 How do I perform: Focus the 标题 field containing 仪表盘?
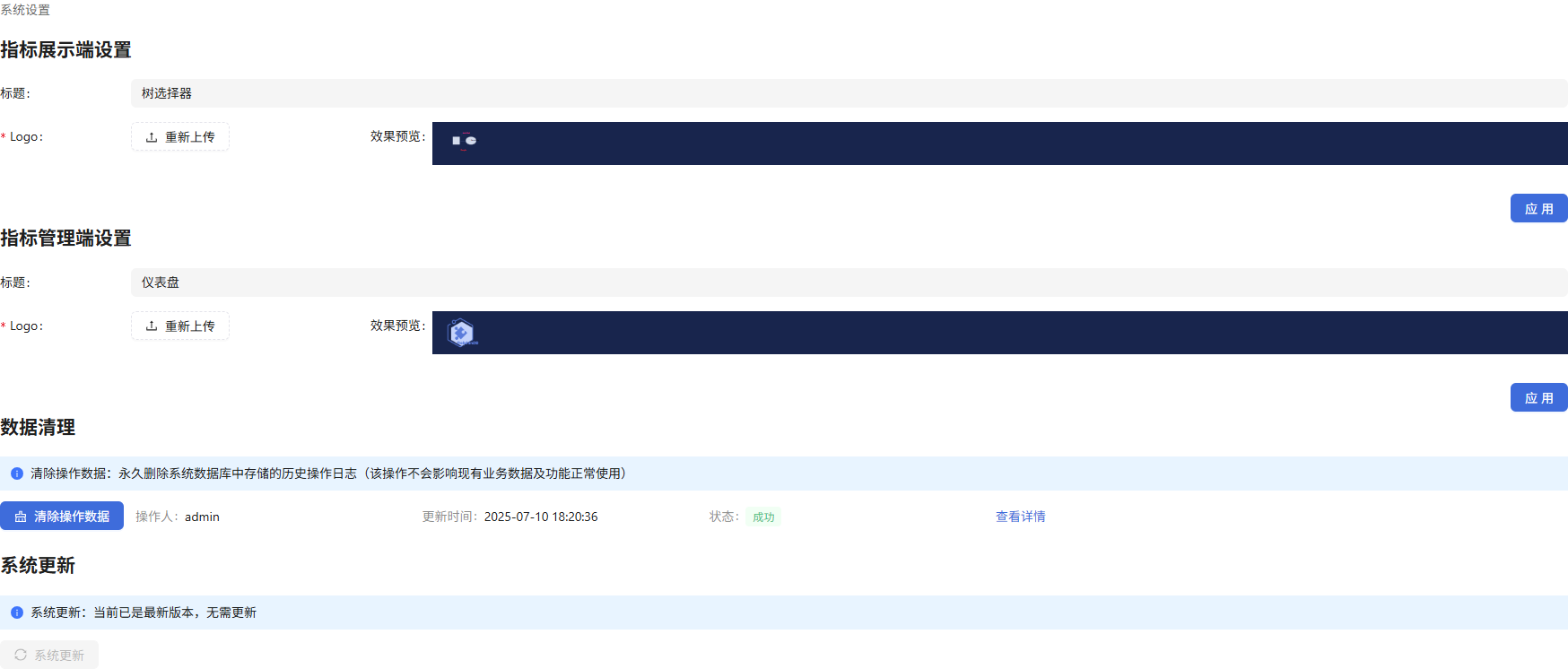click(x=849, y=282)
